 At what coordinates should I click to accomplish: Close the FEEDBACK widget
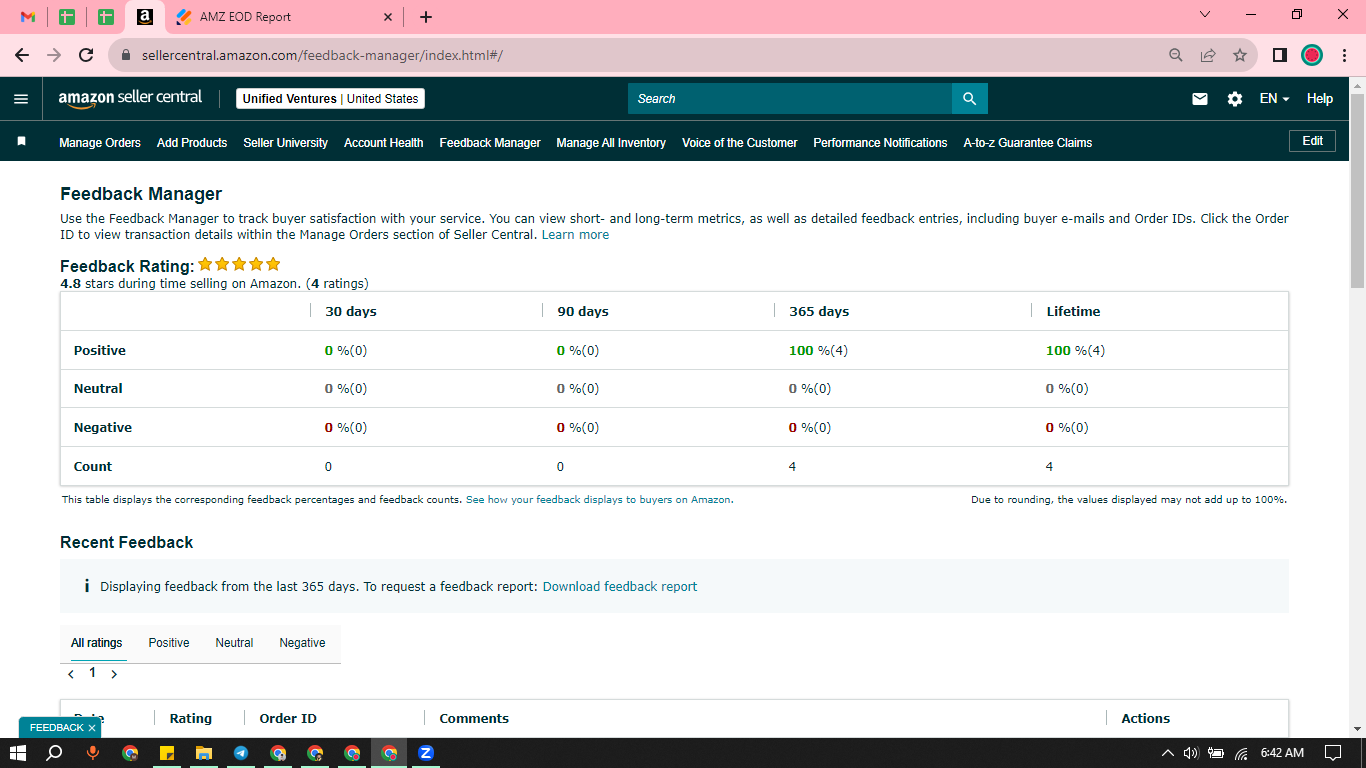[91, 728]
